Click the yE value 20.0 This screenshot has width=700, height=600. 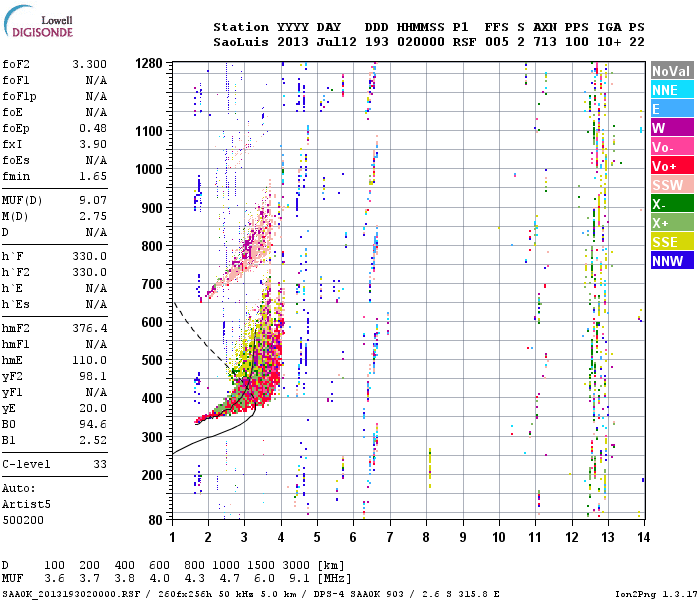93,408
